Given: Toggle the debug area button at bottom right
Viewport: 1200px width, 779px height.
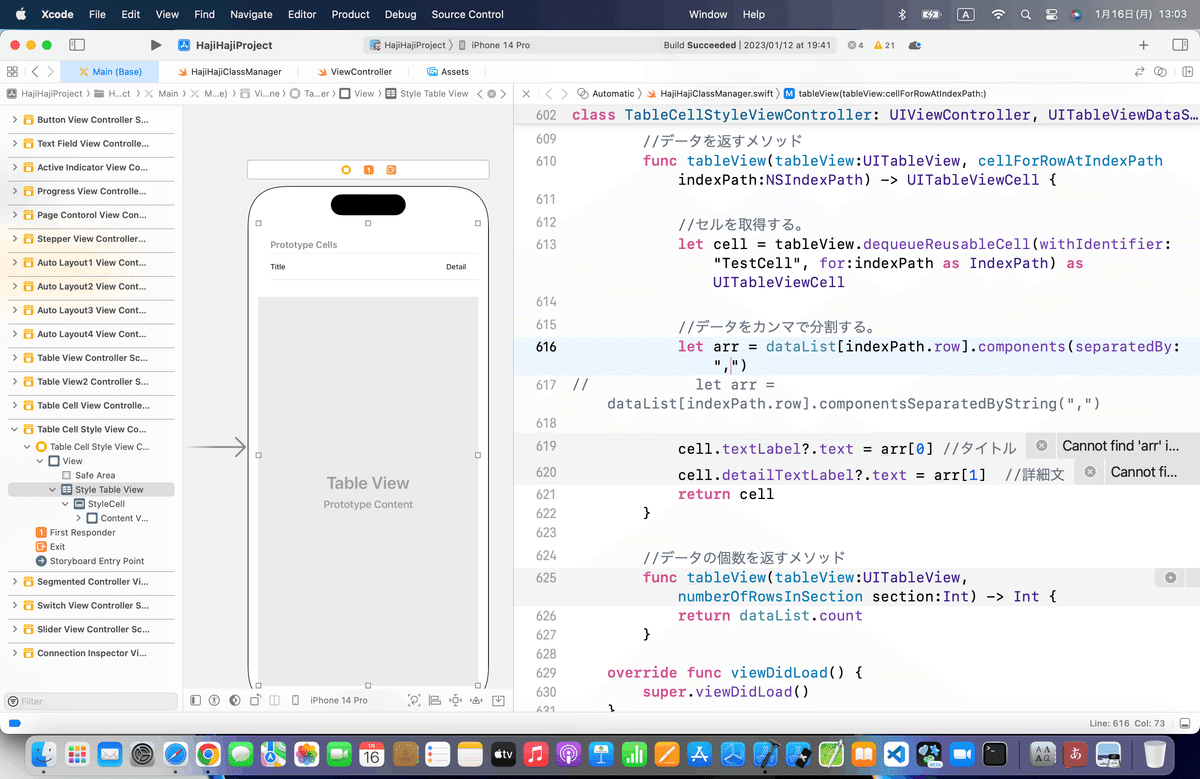Looking at the screenshot, I should (x=1185, y=723).
